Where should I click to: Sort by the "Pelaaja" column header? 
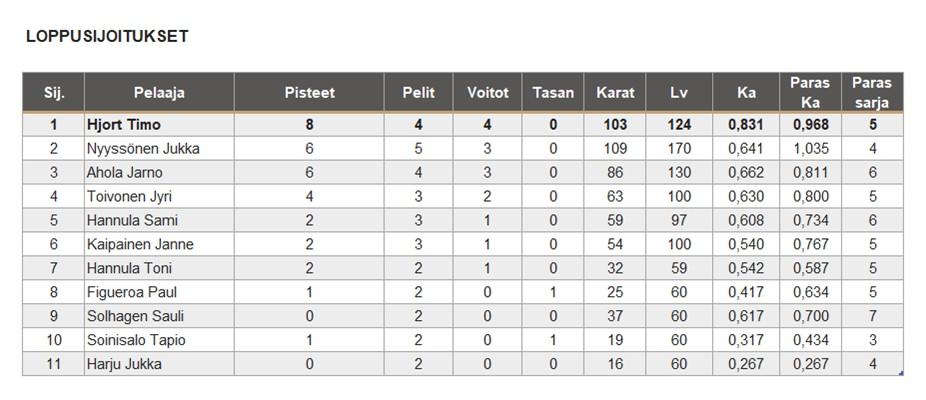pyautogui.click(x=159, y=92)
